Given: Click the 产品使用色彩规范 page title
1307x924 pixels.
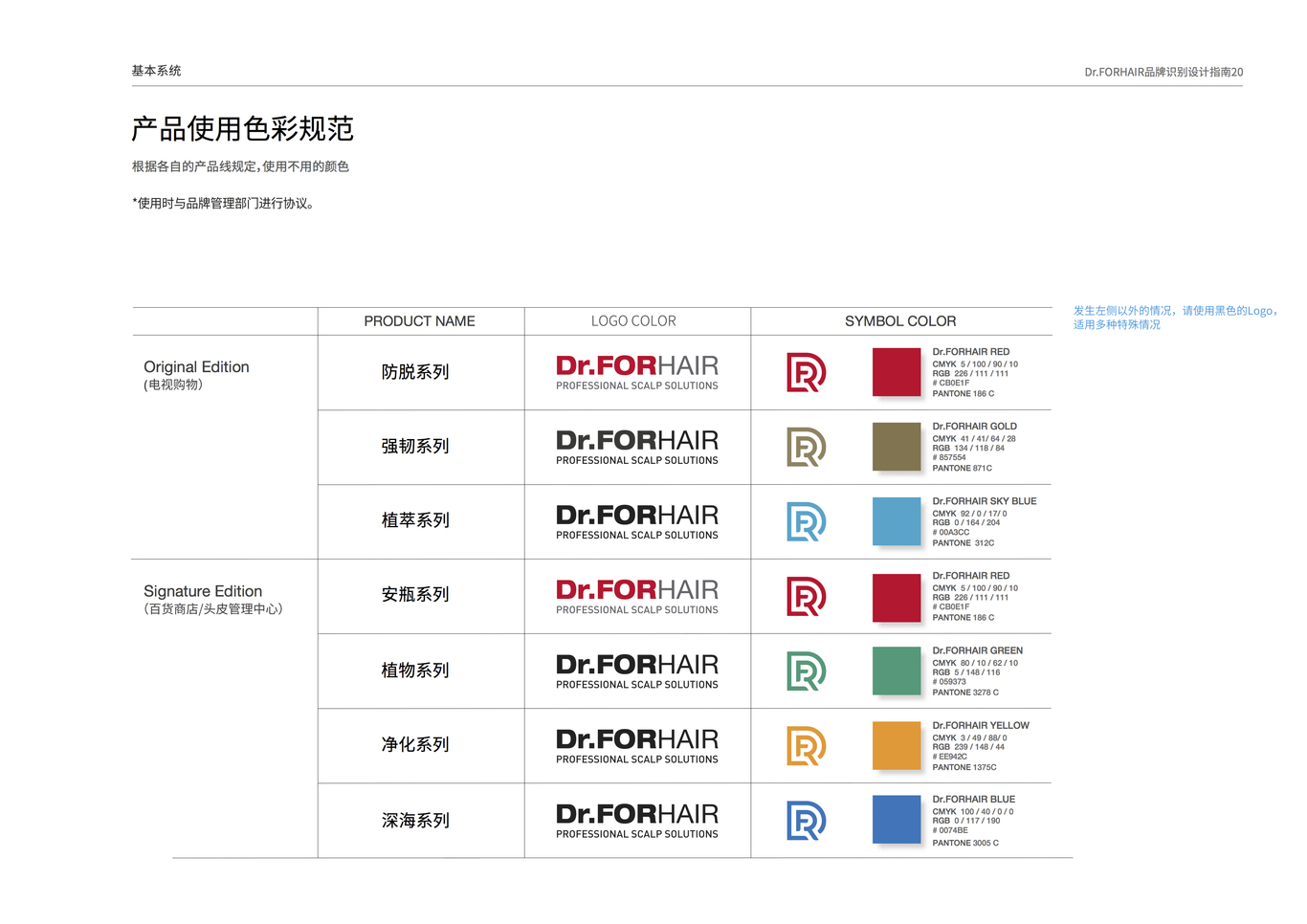Looking at the screenshot, I should click(x=243, y=128).
